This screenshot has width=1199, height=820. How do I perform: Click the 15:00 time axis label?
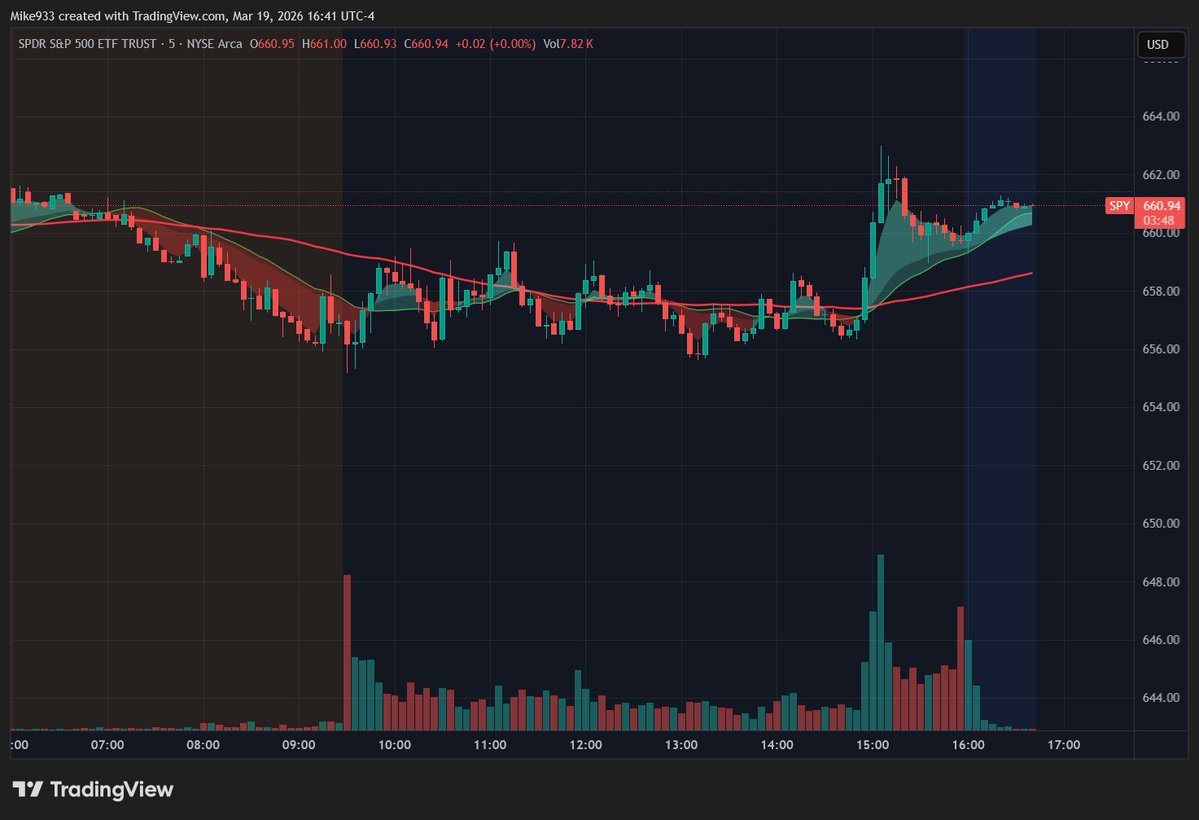point(872,745)
